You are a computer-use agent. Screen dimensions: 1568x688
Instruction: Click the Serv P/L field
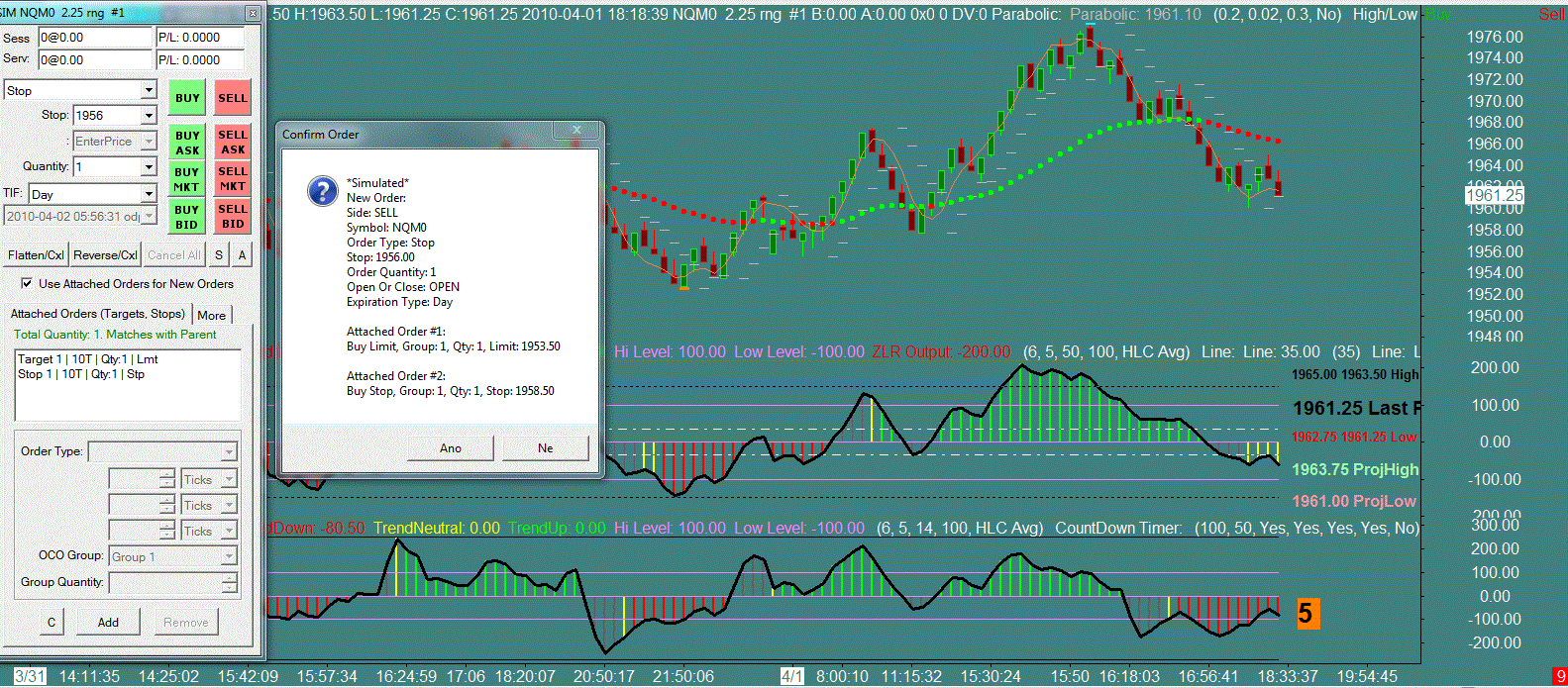point(201,60)
